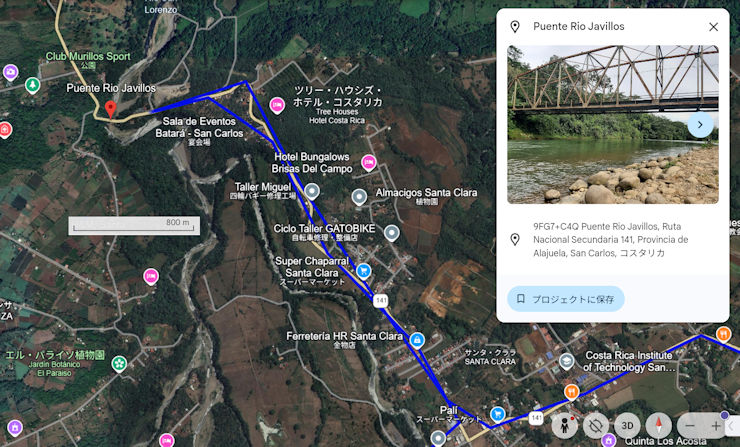Open the bridge photo thumbnail
The width and height of the screenshot is (740, 447).
(613, 125)
